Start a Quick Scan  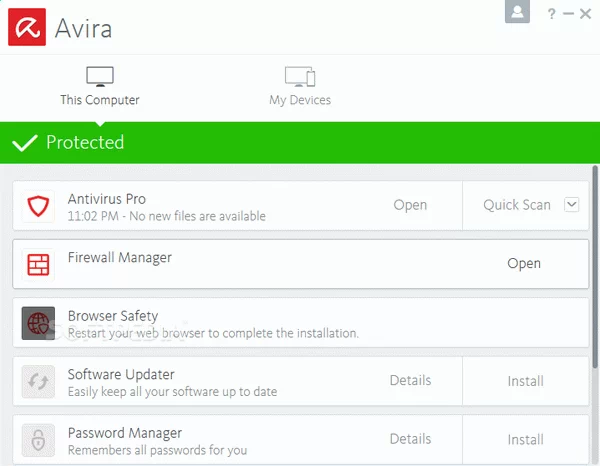tap(516, 205)
